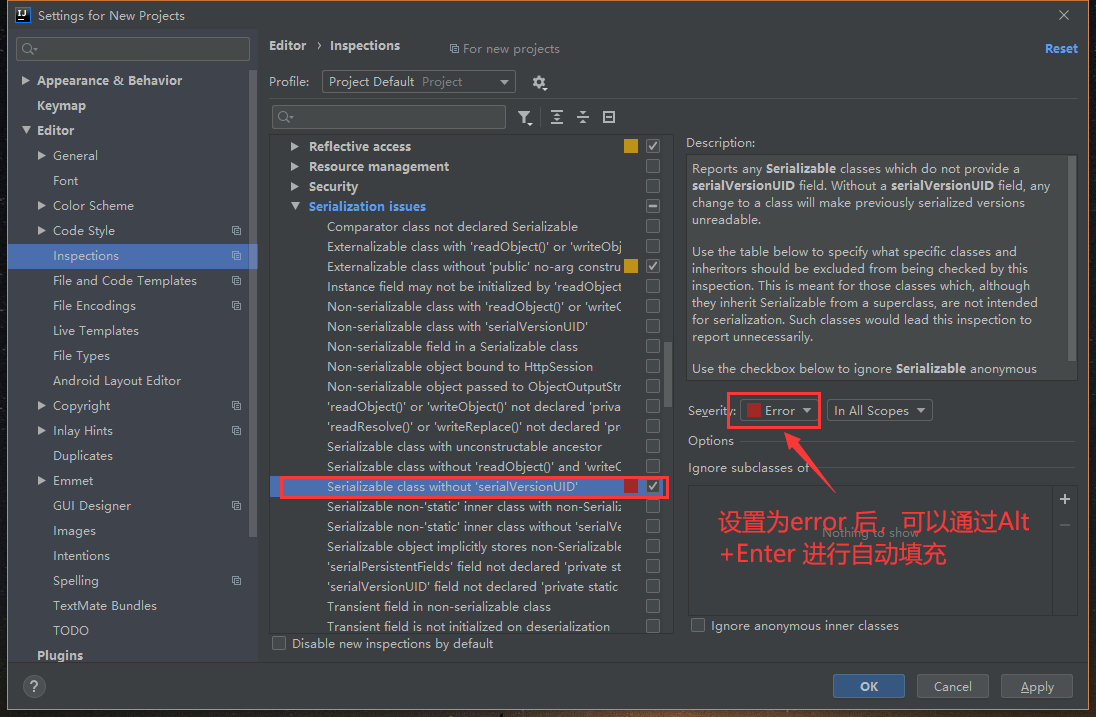Click the help question mark icon

click(34, 686)
